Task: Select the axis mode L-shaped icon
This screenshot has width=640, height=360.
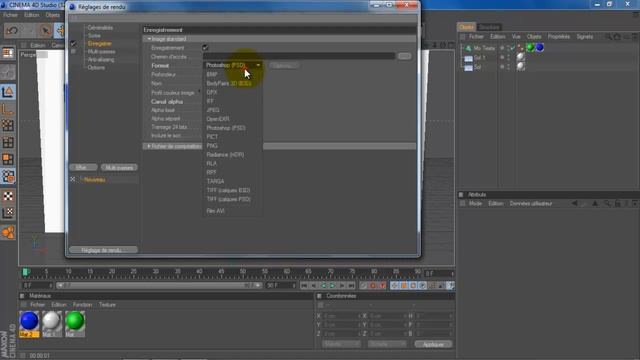Action: 8,109
